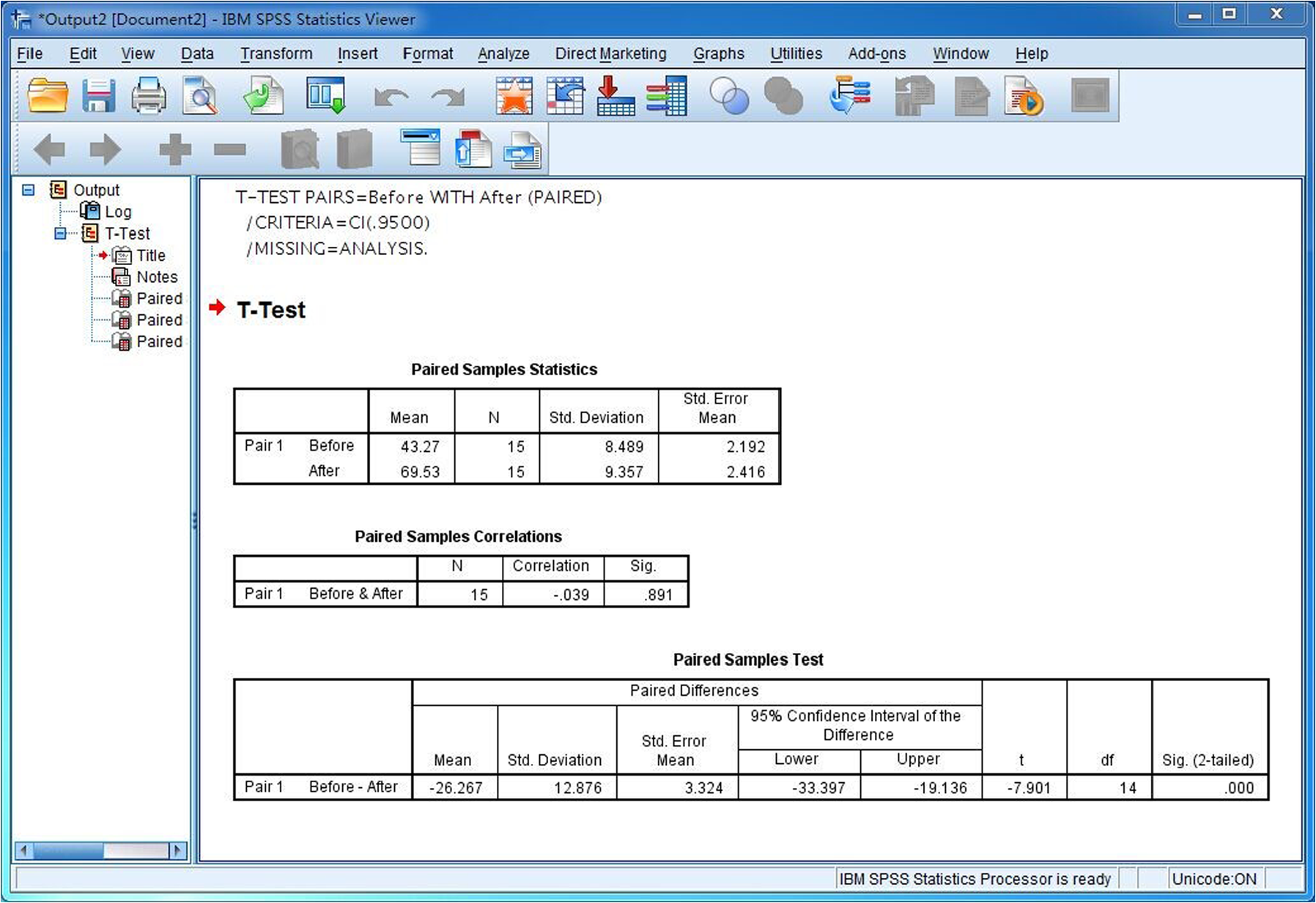Open the Analyze menu
This screenshot has width=1316, height=903.
click(503, 53)
